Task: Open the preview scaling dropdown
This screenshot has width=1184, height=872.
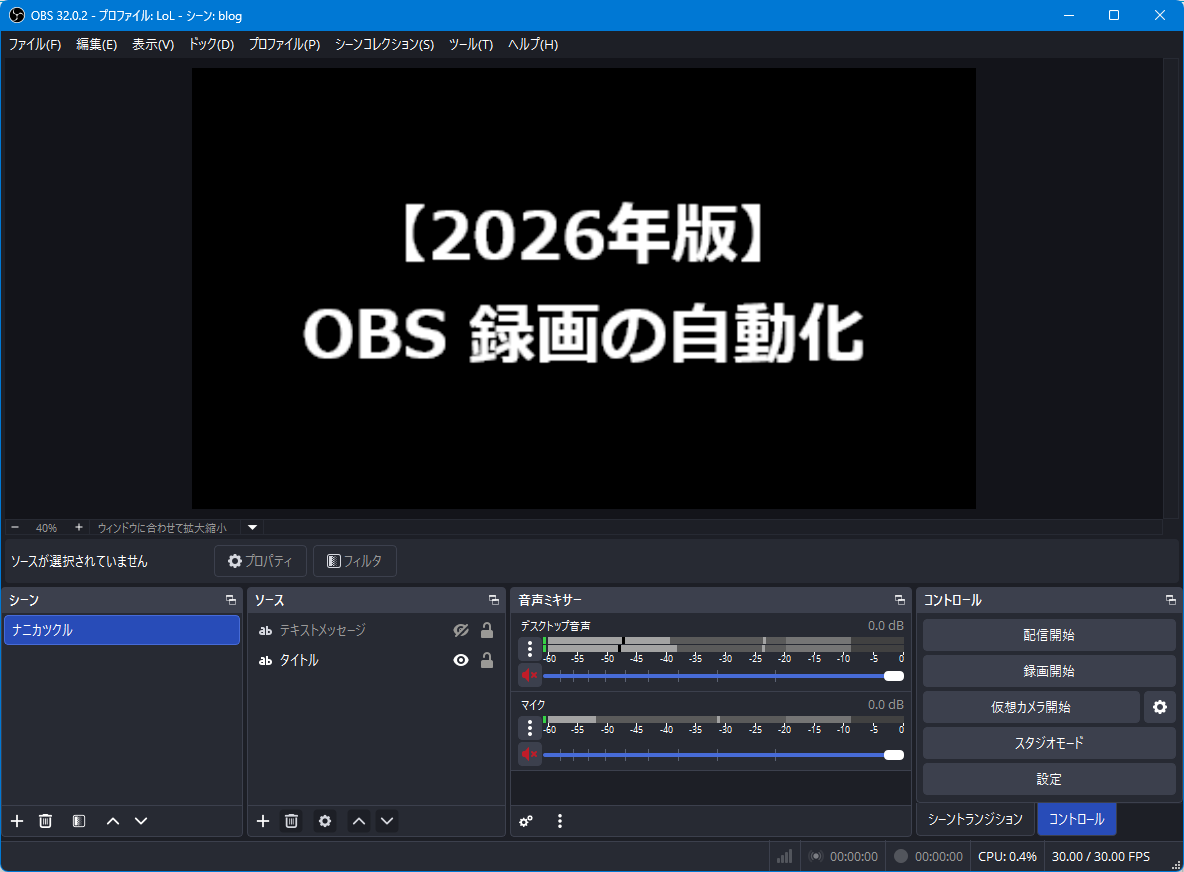Action: tap(251, 527)
